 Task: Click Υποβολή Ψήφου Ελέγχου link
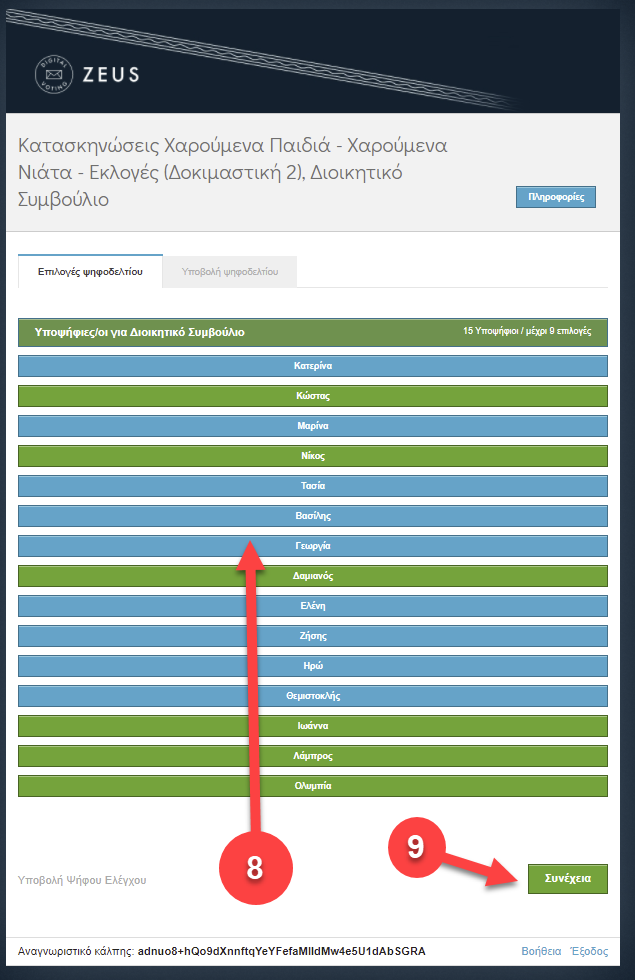(82, 880)
